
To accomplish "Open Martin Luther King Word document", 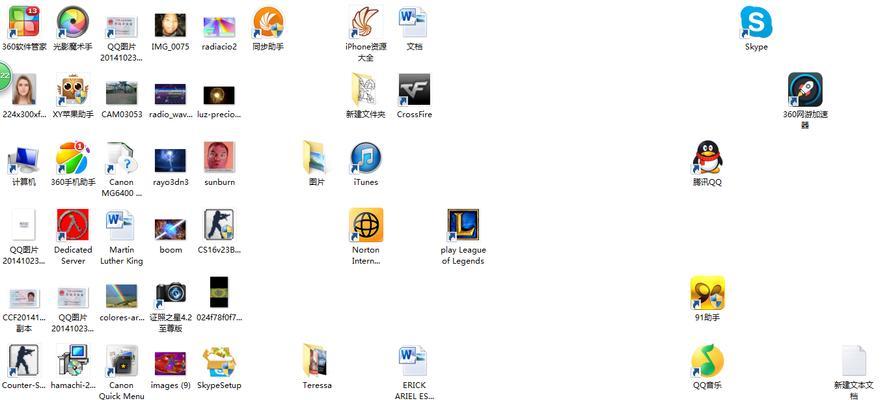I will click(x=122, y=225).
